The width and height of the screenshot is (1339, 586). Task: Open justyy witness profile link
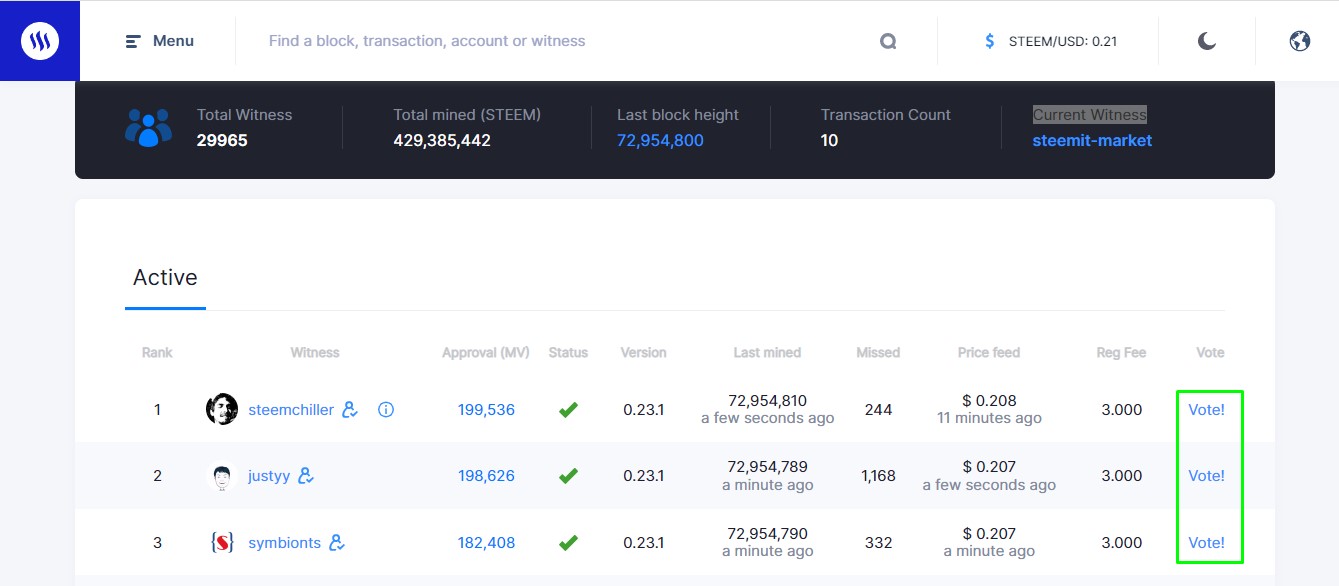point(269,476)
